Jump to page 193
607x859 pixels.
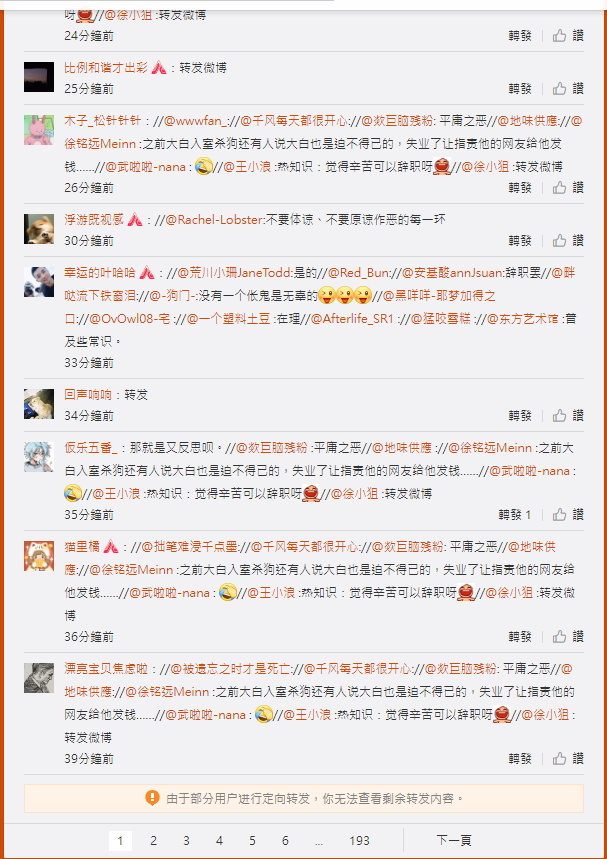[359, 840]
